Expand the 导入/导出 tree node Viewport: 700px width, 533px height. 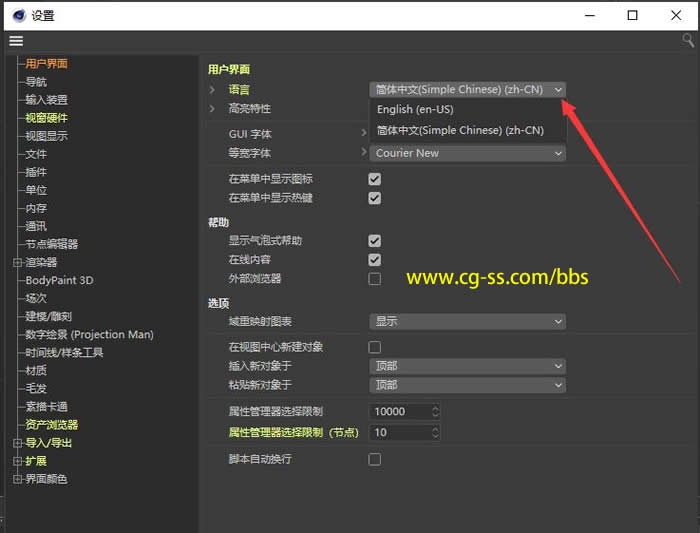[x=17, y=443]
